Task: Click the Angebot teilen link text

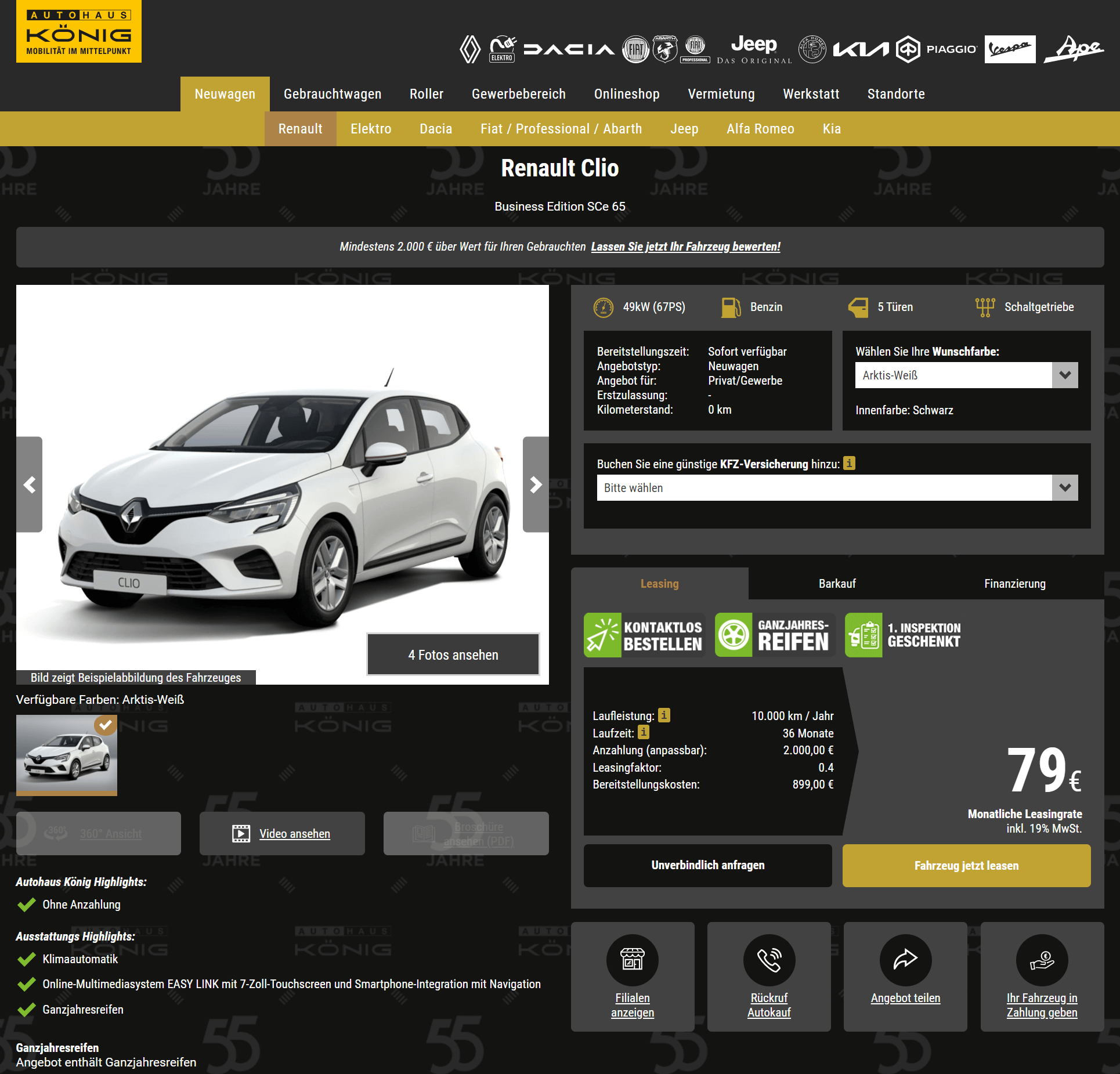Action: pos(905,998)
